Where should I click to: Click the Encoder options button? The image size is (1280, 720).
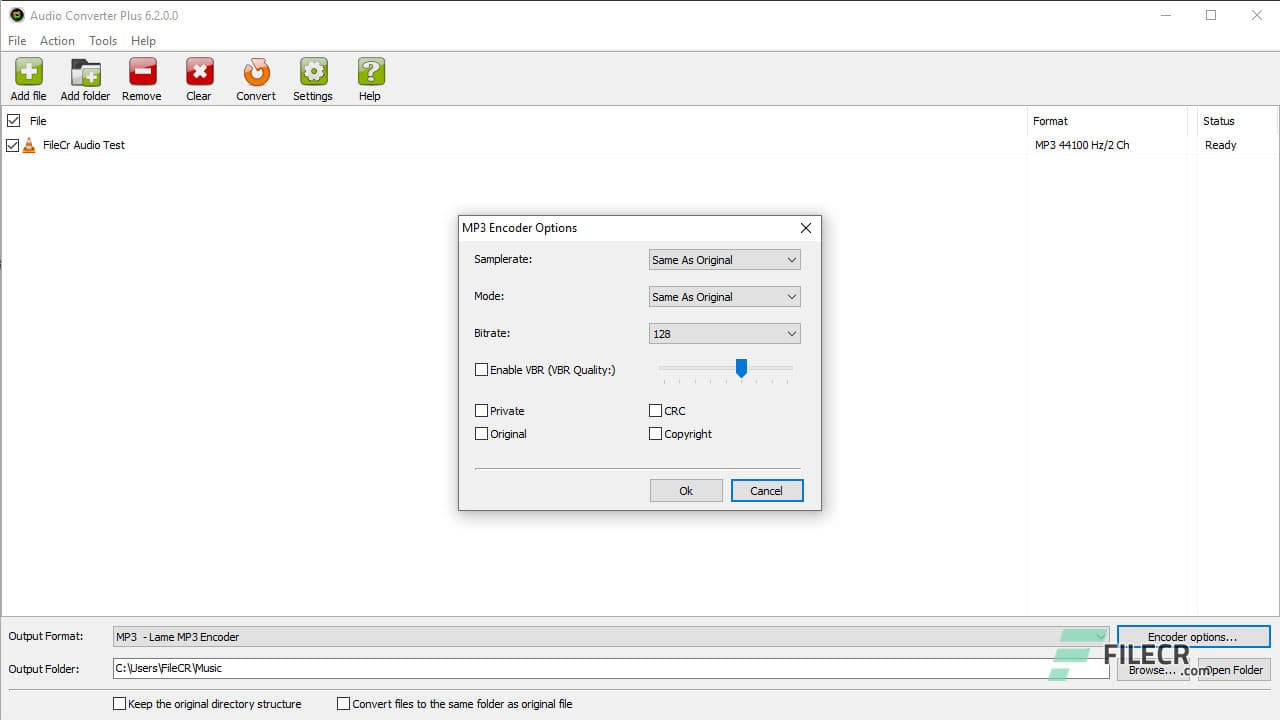click(x=1192, y=636)
